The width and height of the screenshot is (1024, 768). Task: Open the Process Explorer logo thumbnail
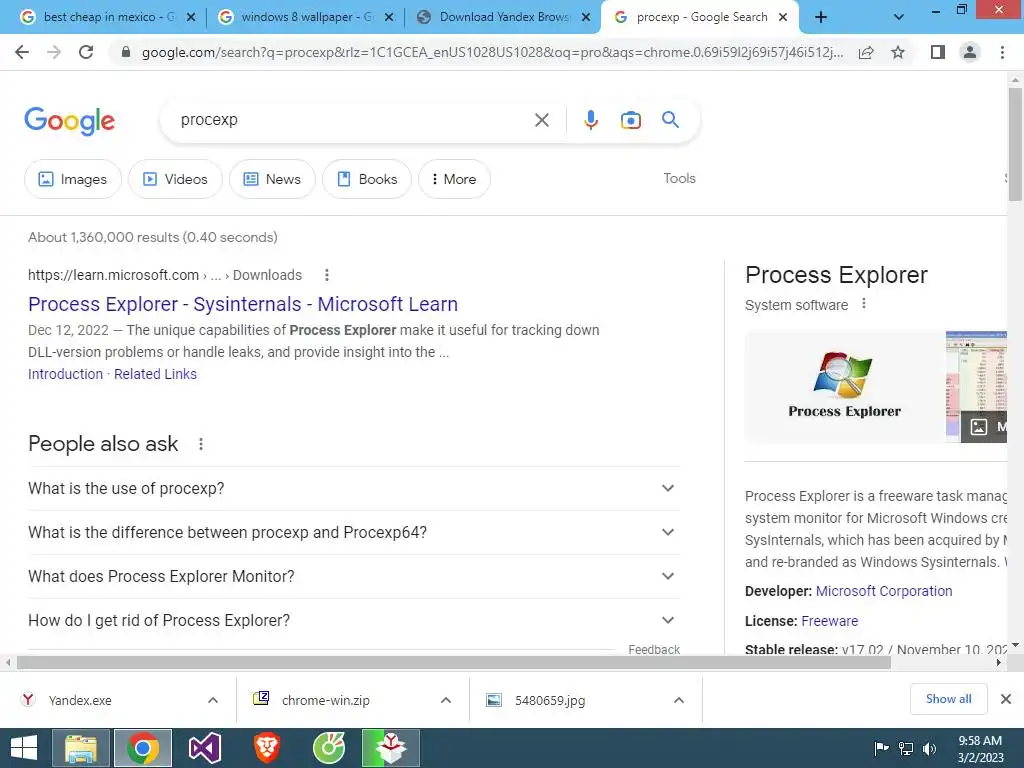tap(844, 387)
